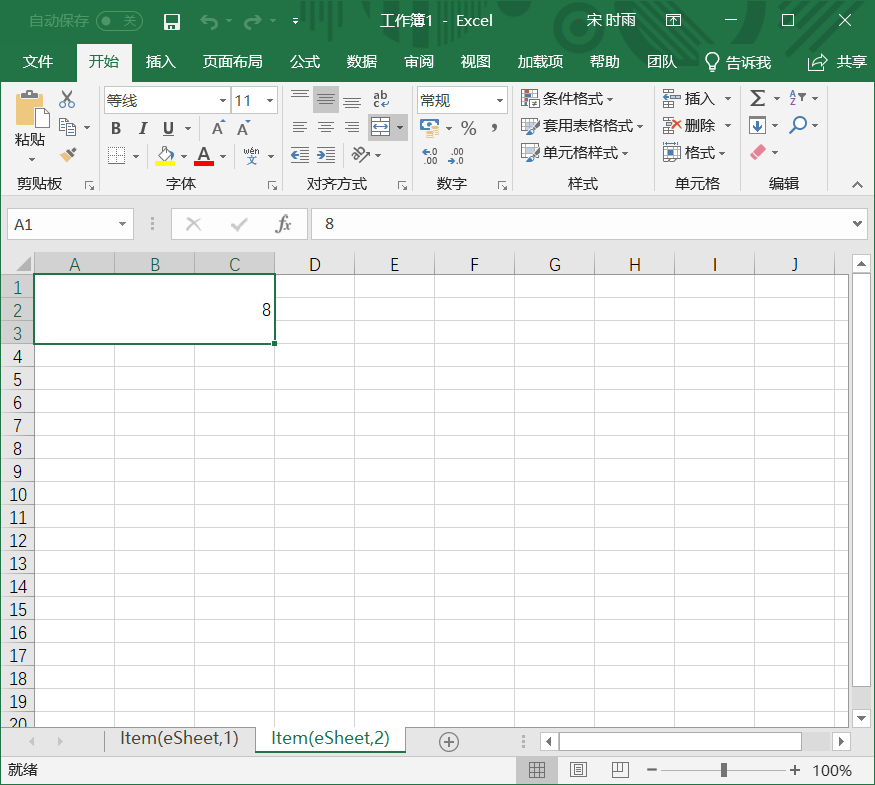Apply italic formatting to the cell
Screen dimensions: 875x785
tap(142, 128)
